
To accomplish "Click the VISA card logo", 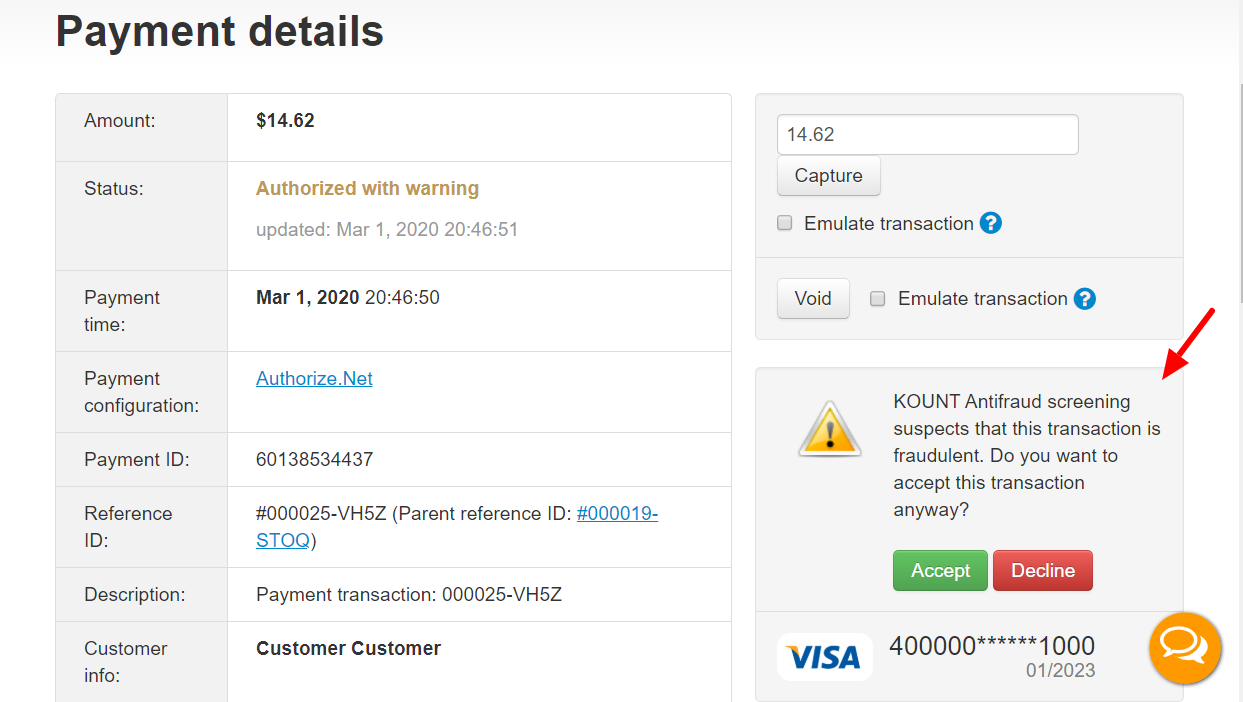I will click(x=824, y=657).
